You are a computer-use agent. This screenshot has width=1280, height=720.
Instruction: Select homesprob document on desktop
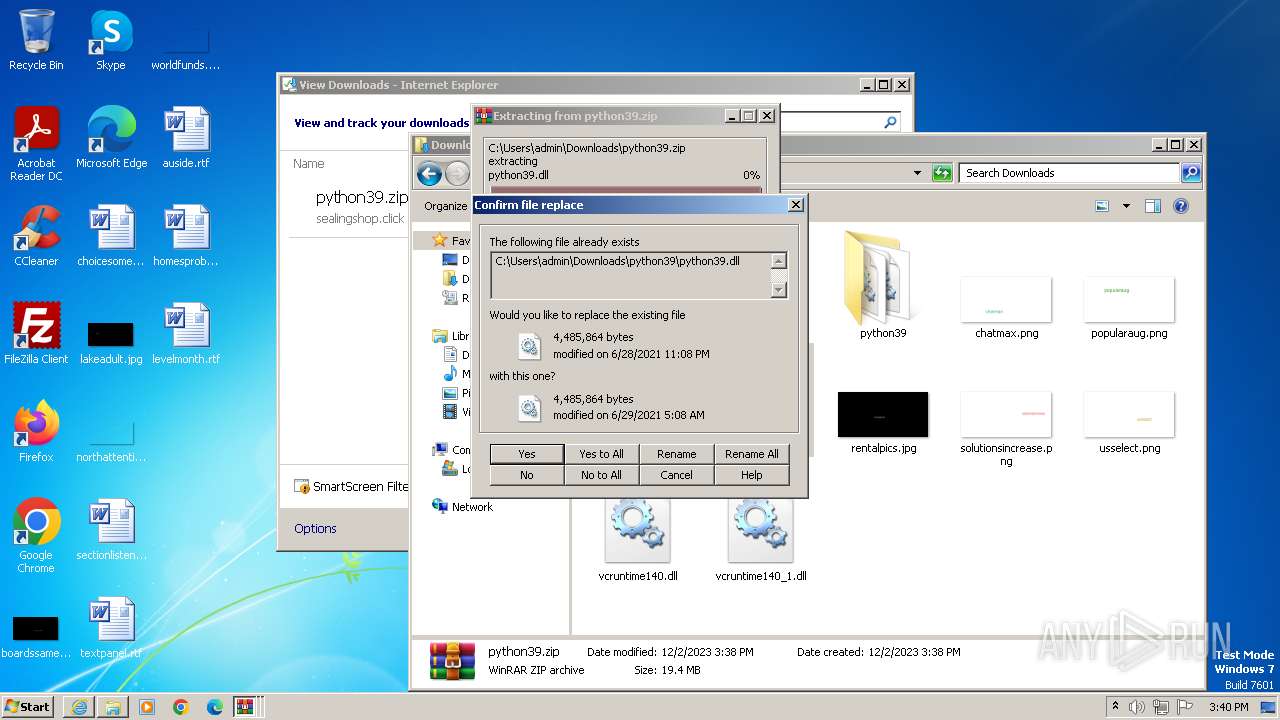tap(186, 236)
